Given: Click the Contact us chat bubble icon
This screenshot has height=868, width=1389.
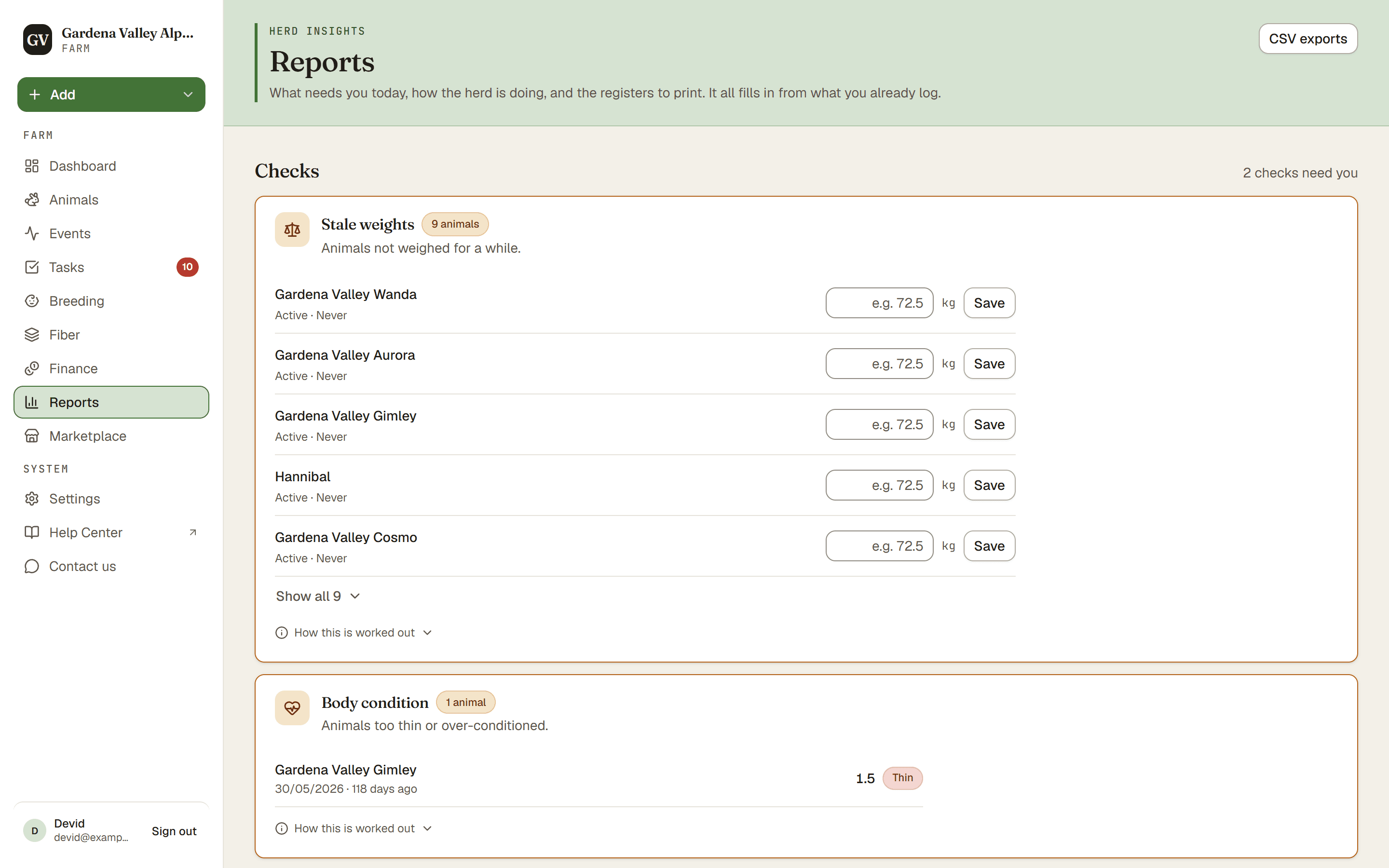Looking at the screenshot, I should (x=31, y=567).
